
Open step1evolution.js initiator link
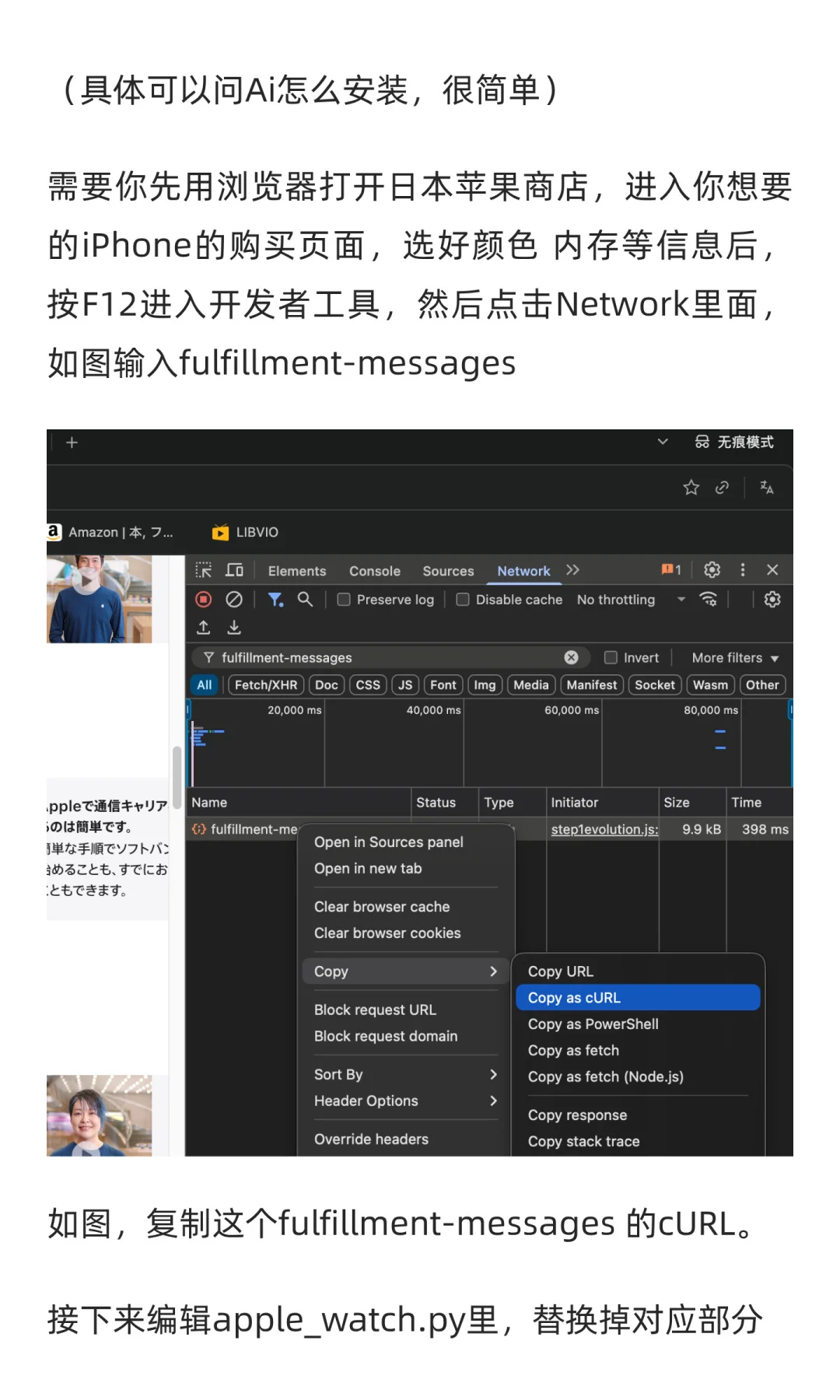(x=604, y=830)
